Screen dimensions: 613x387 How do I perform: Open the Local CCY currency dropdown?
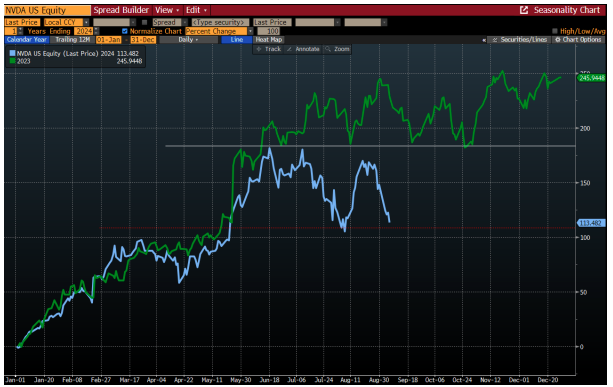86,22
